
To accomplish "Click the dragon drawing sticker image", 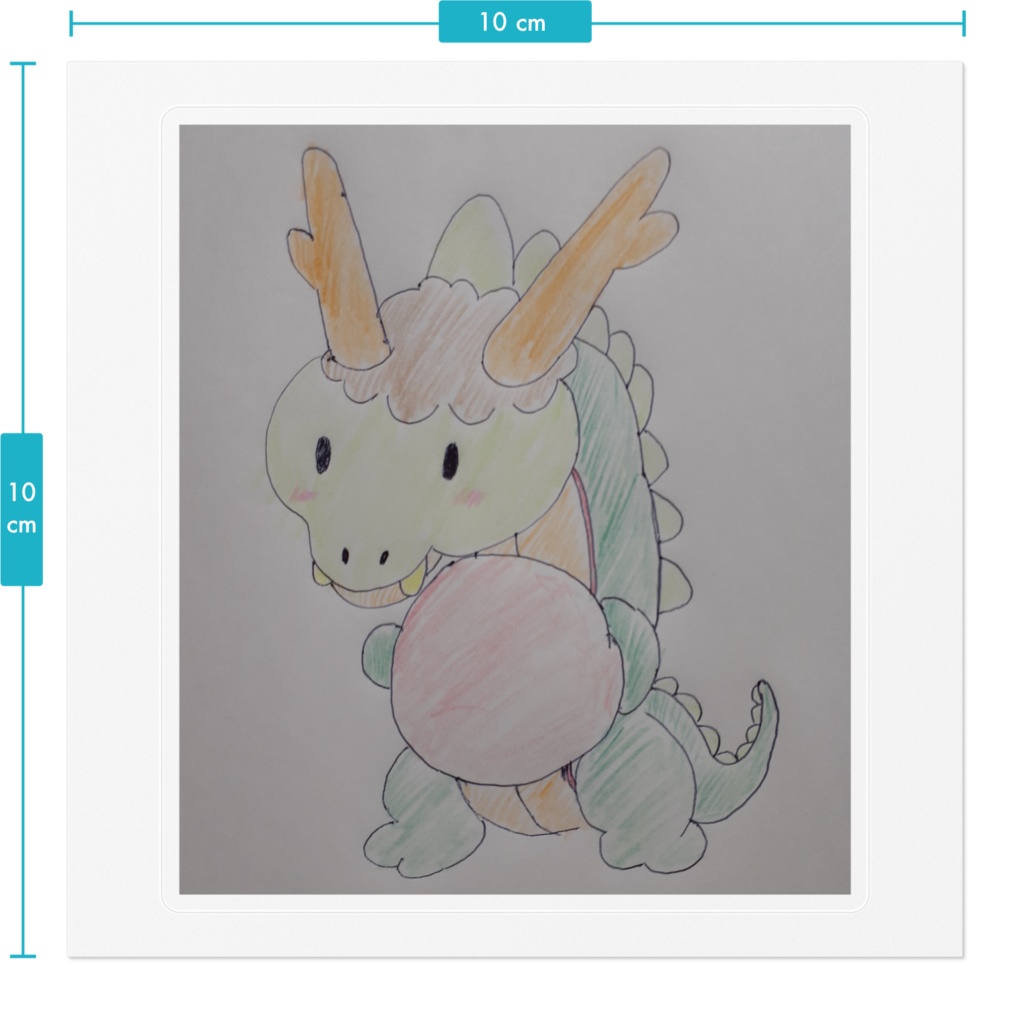I will 515,509.
